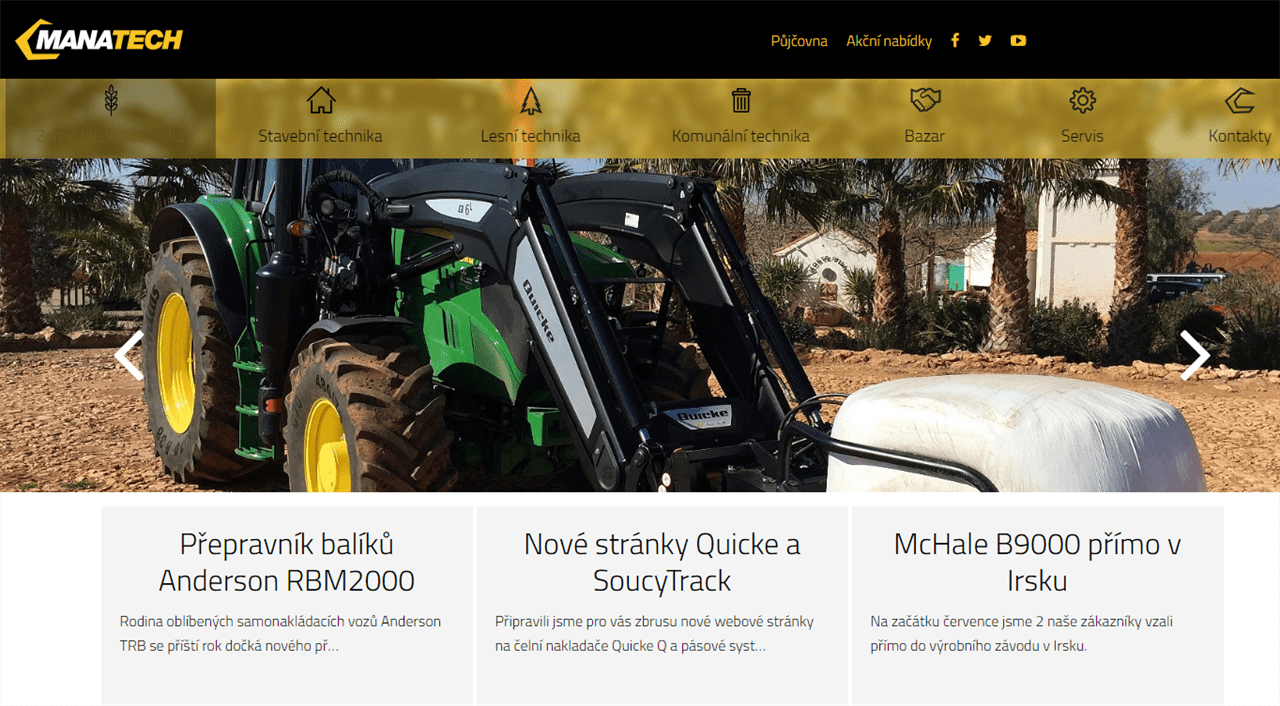Open the YouTube social icon
This screenshot has height=706, width=1280.
pos(1018,41)
